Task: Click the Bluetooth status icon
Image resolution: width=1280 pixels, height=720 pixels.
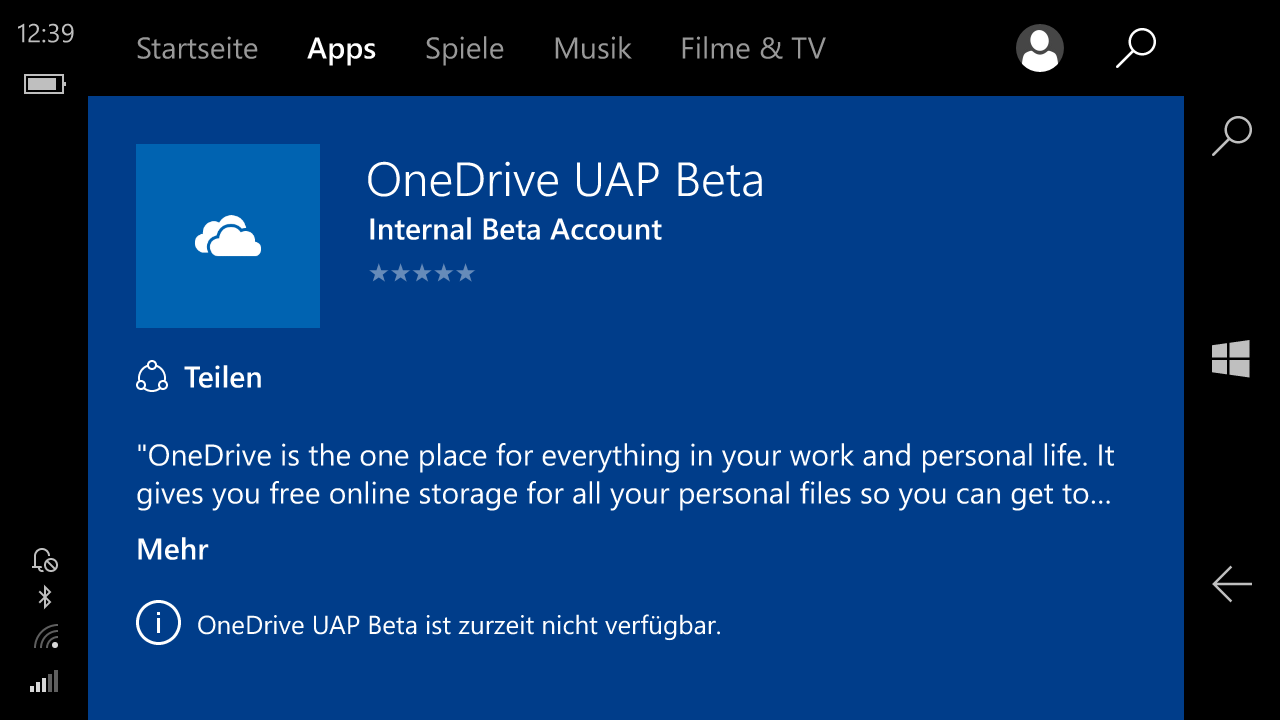Action: click(x=45, y=598)
